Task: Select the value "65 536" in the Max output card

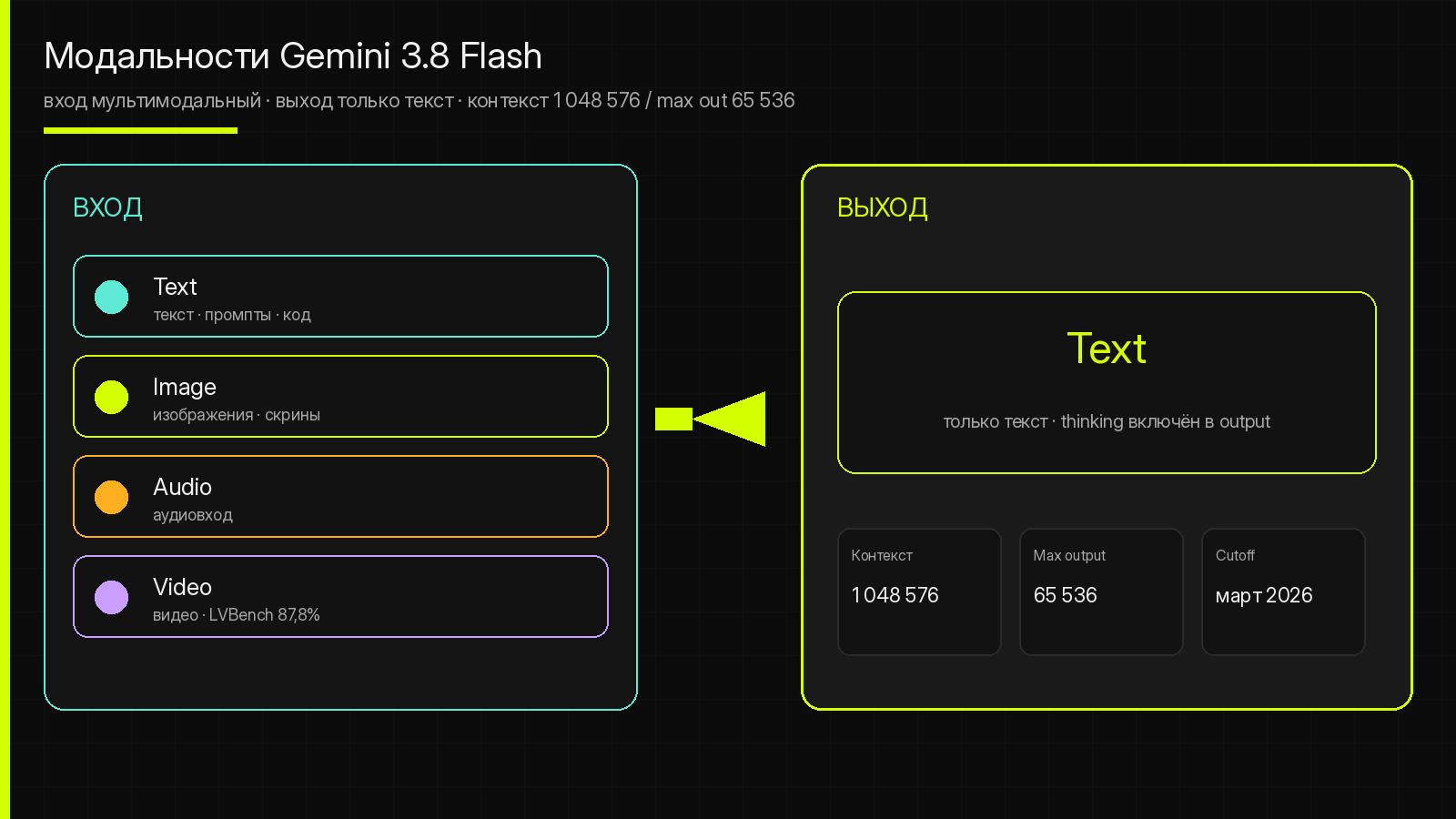Action: click(x=1065, y=595)
